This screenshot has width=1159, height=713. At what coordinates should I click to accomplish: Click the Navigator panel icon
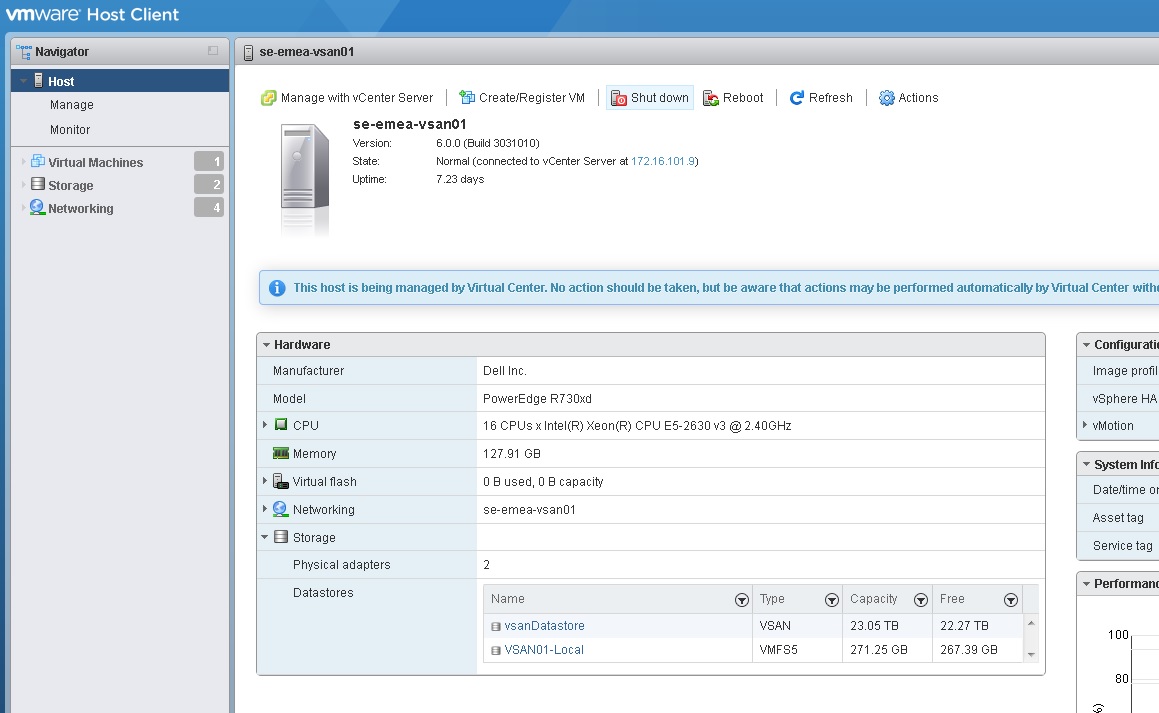point(24,52)
